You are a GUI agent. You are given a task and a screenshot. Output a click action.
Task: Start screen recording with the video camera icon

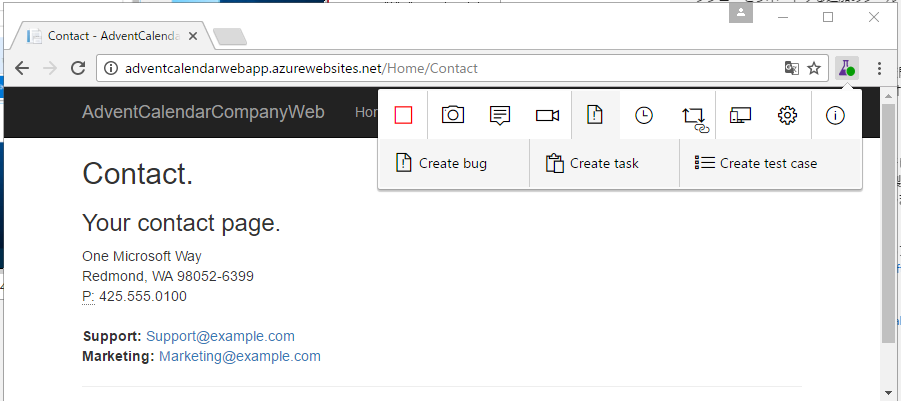547,115
